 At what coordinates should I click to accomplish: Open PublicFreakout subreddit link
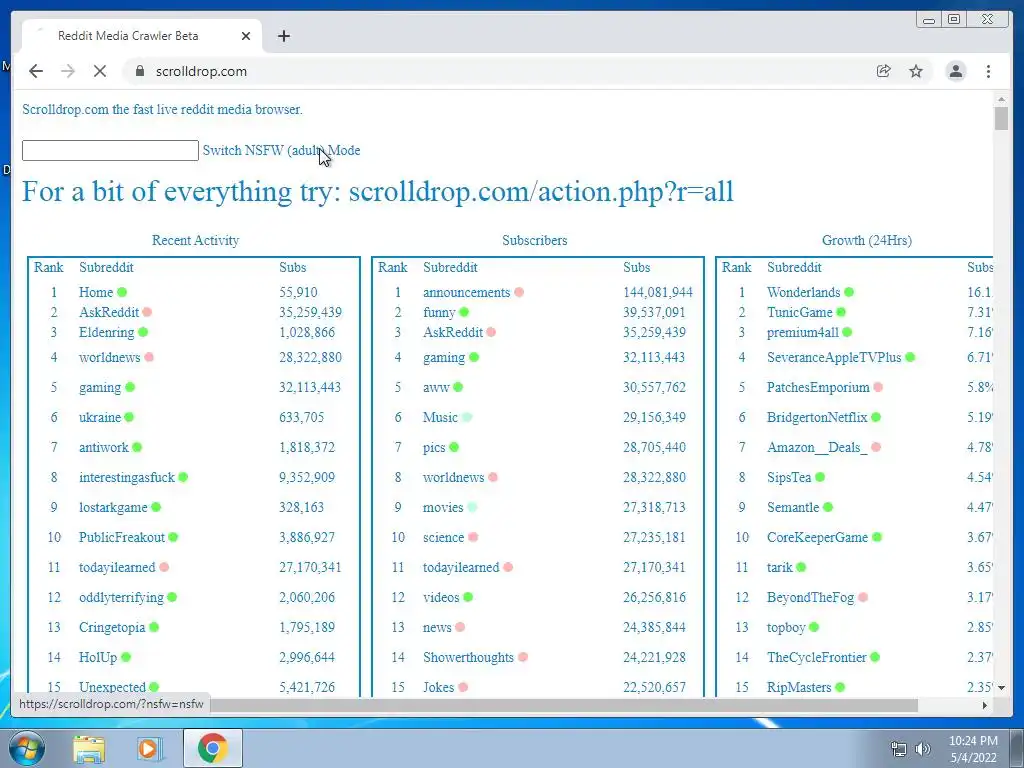[121, 537]
